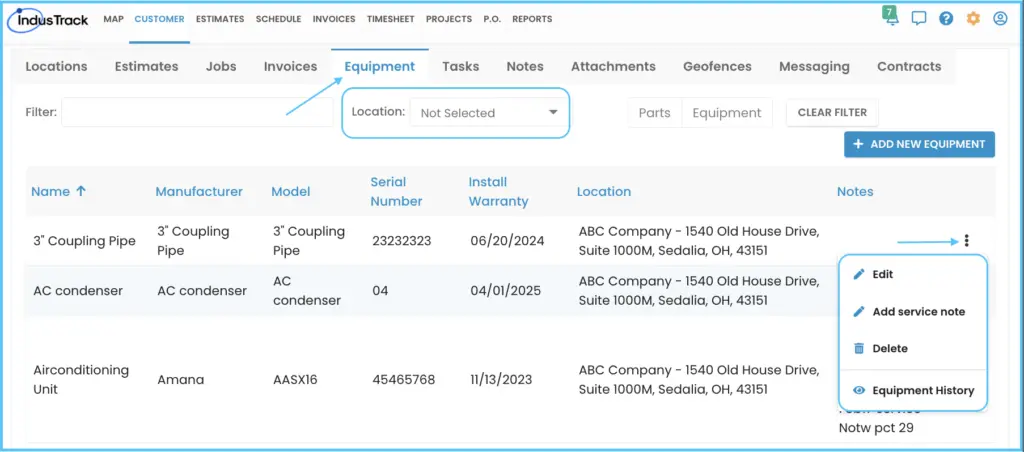
Task: Click serial number 45465768
Action: [404, 379]
